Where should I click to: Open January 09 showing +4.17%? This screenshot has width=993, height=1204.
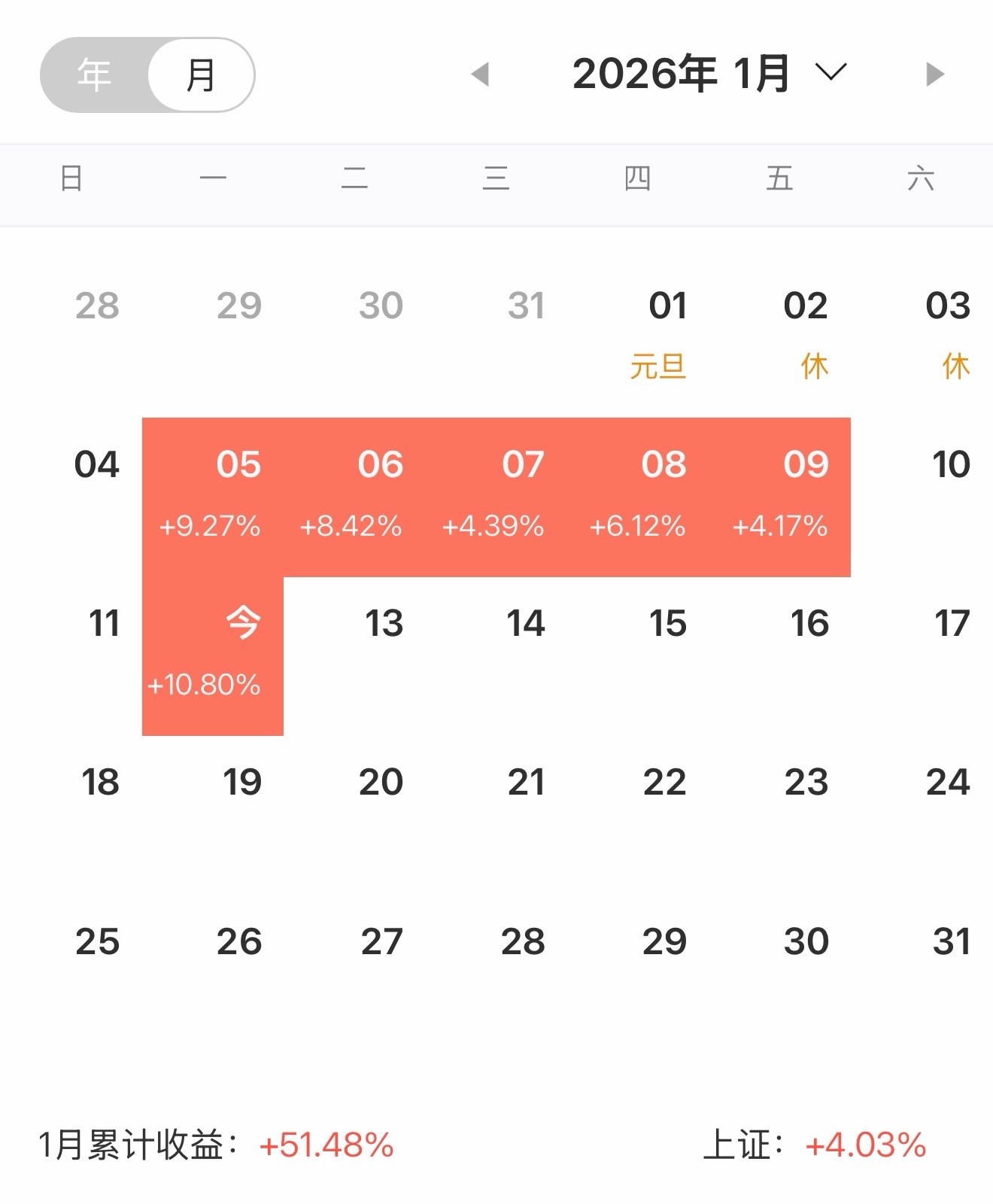pos(780,497)
